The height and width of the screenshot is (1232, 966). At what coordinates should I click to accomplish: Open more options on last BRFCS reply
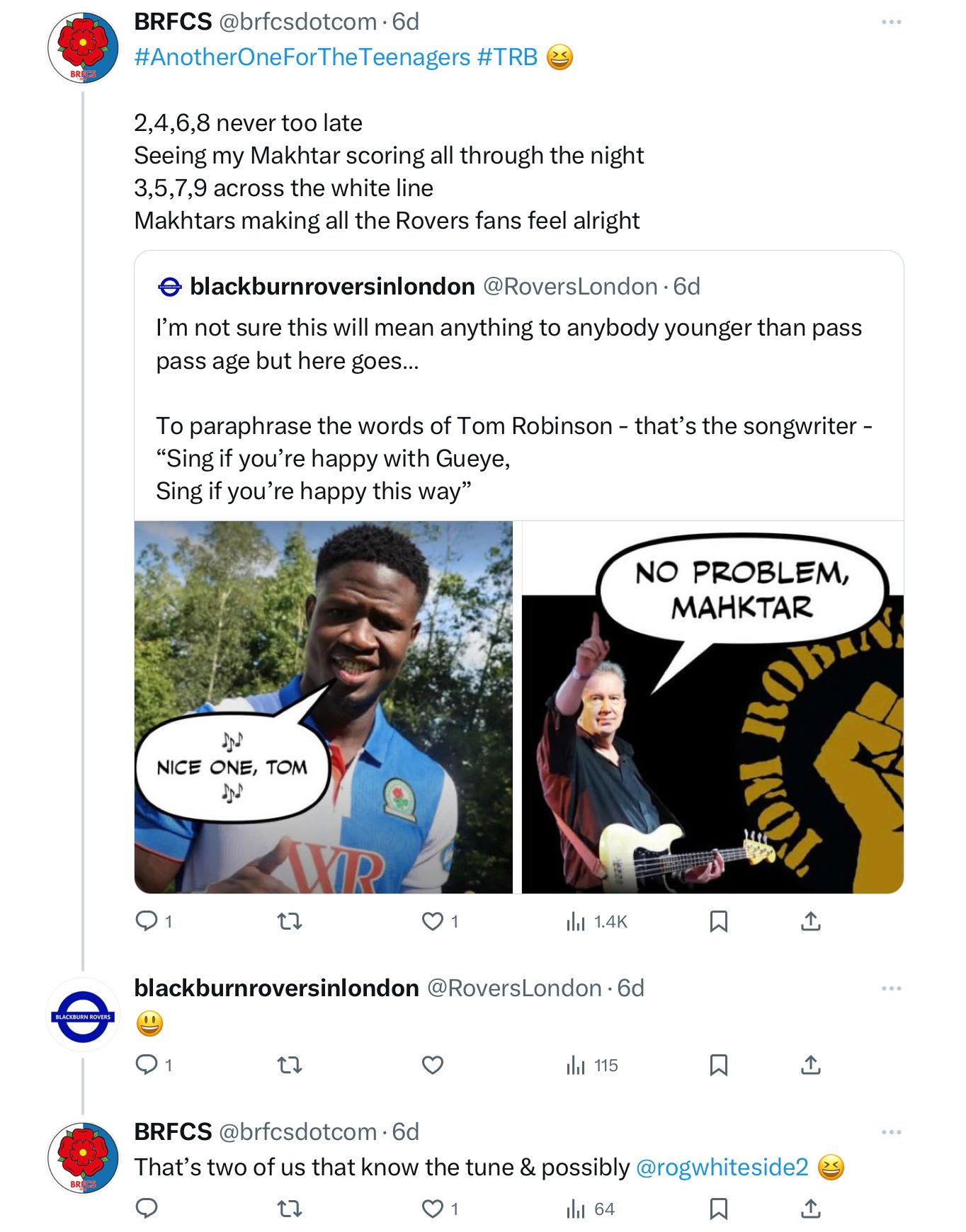(891, 1132)
